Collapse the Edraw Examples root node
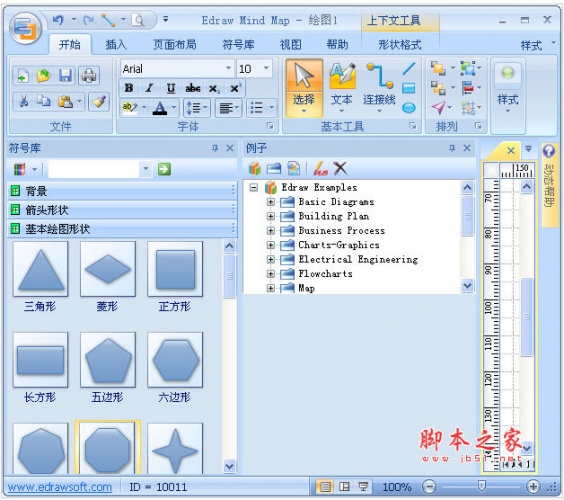The image size is (564, 500). [x=254, y=187]
